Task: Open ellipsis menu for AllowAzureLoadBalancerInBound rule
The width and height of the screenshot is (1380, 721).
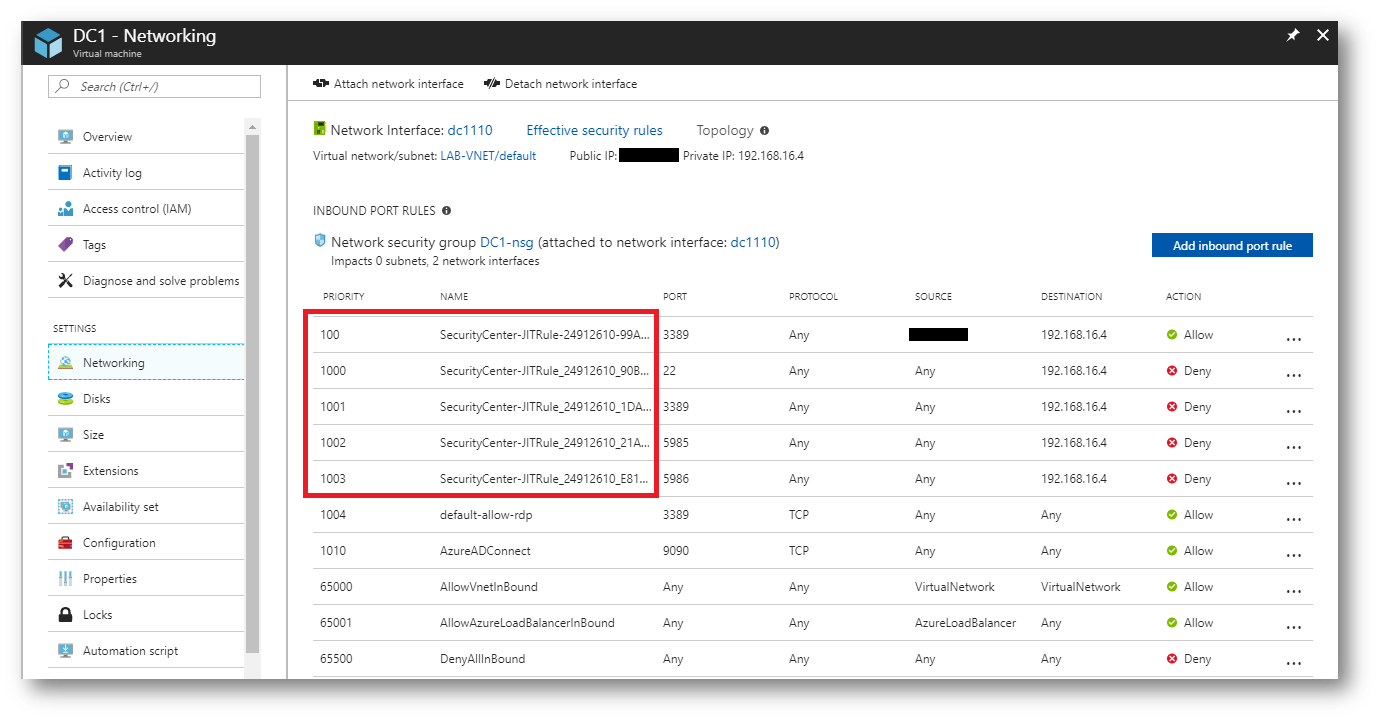Action: tap(1294, 627)
